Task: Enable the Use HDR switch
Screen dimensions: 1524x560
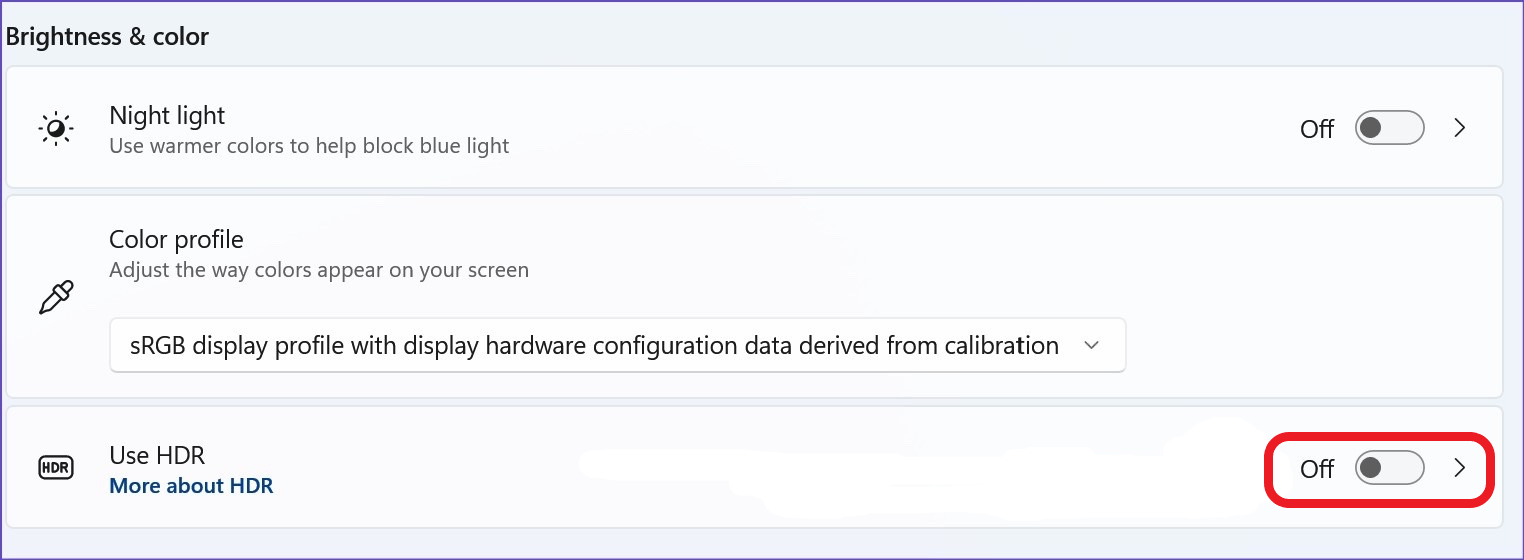Action: (x=1389, y=467)
